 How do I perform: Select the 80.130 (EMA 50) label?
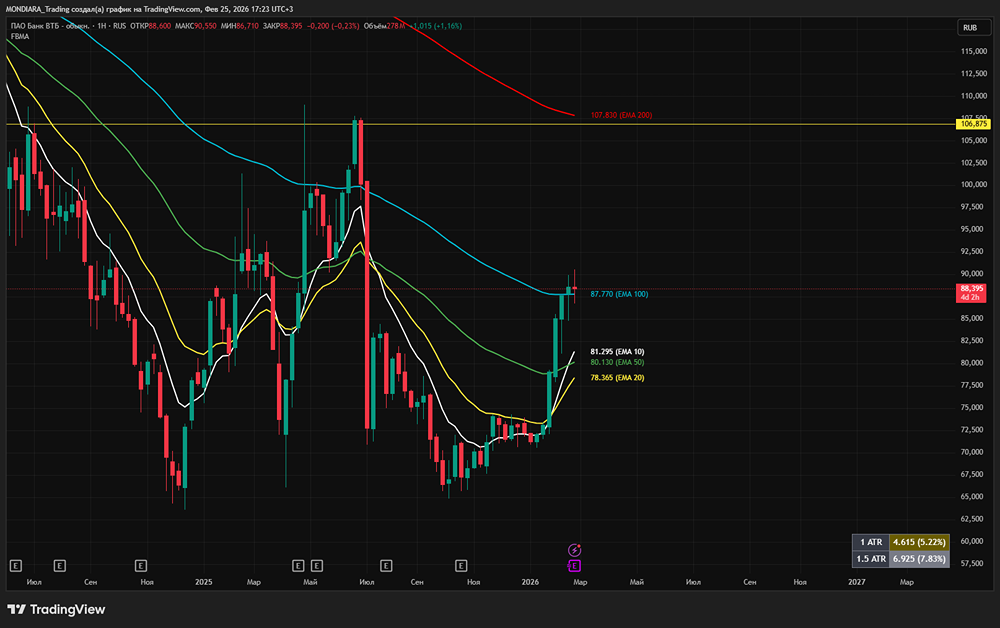pyautogui.click(x=617, y=362)
